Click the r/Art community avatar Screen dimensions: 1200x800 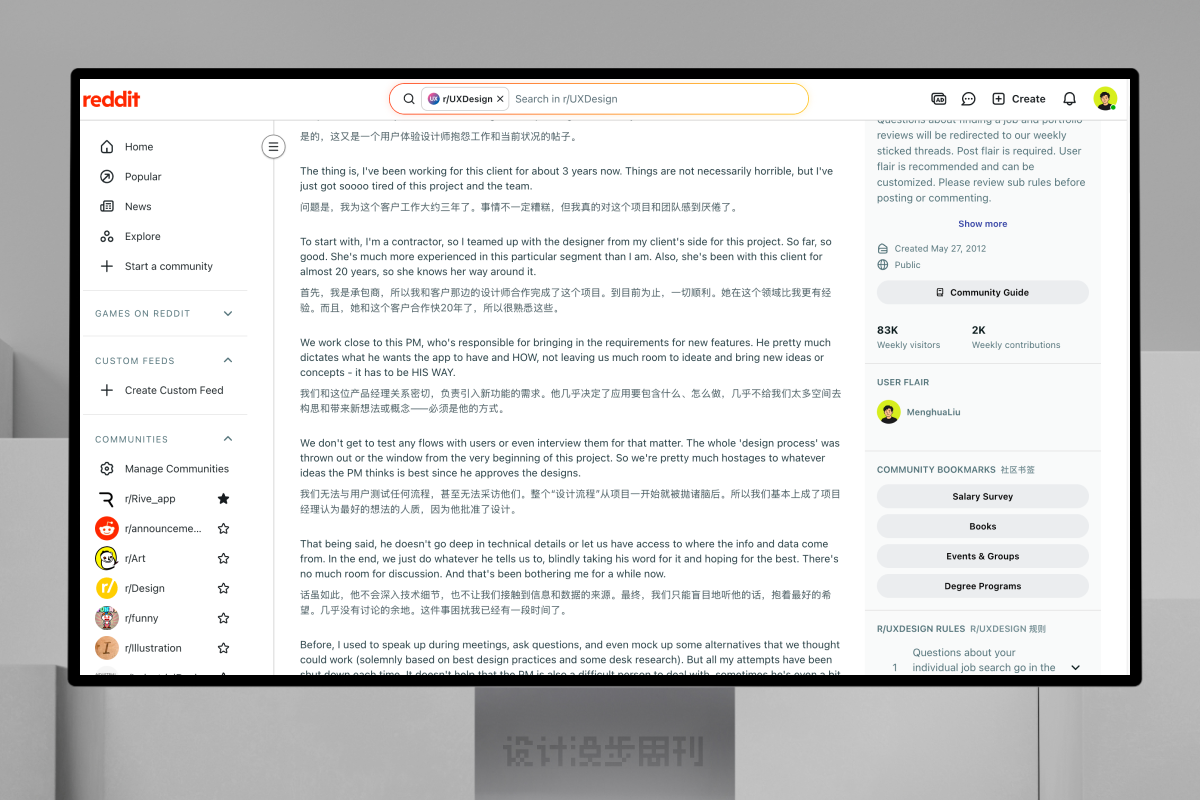tap(107, 559)
